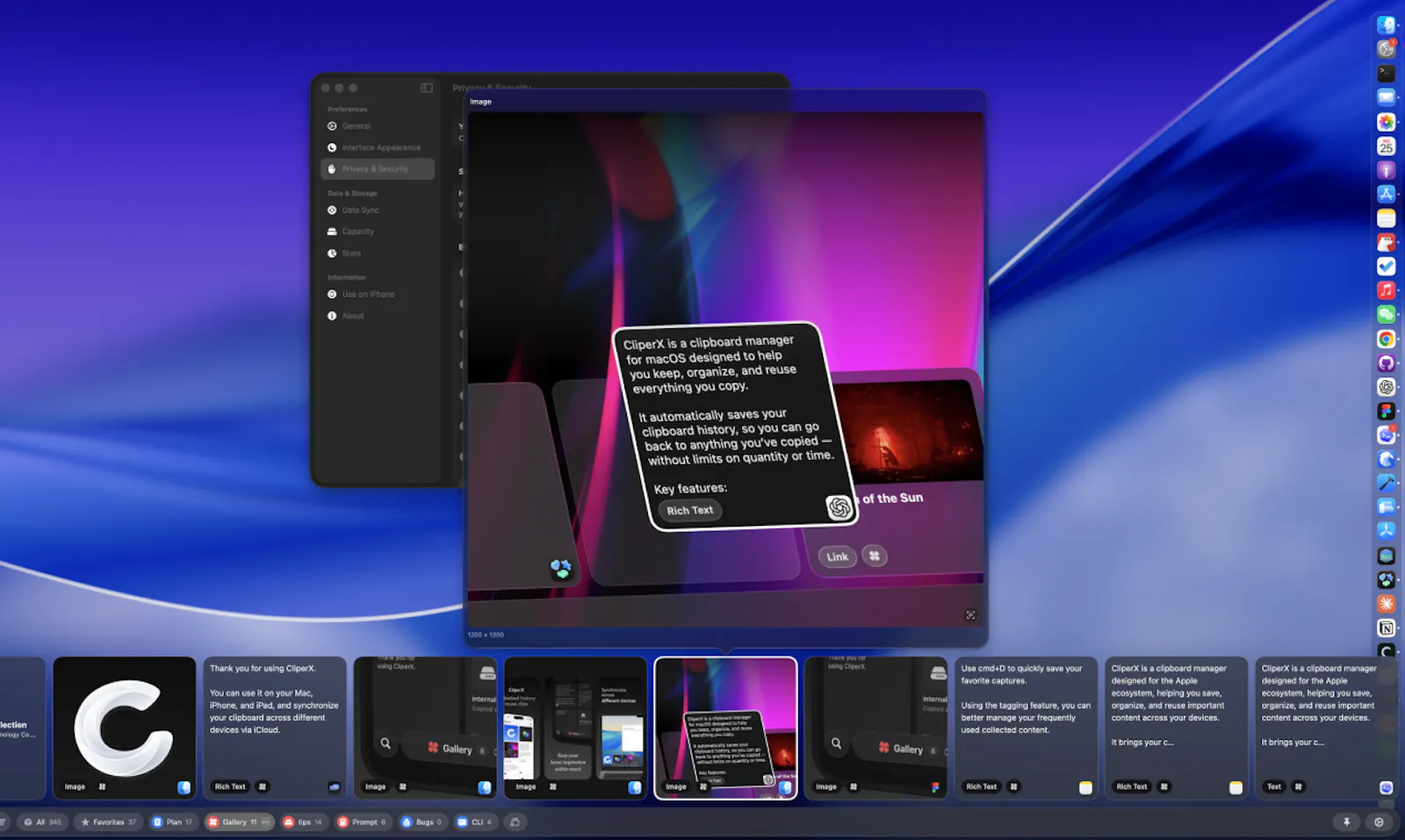Viewport: 1405px width, 840px height.
Task: Open the Bugs collection tab
Action: click(x=421, y=822)
